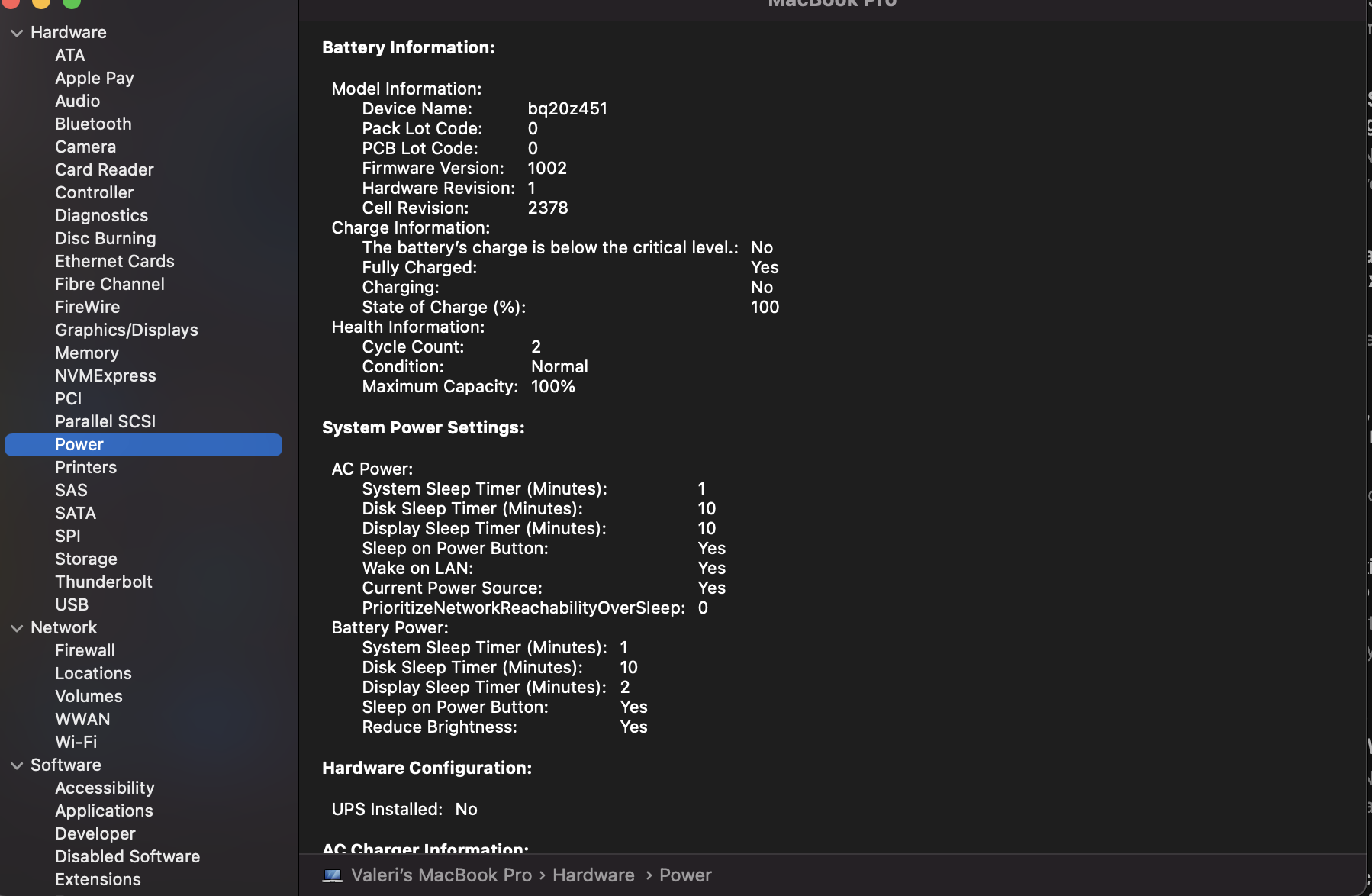The width and height of the screenshot is (1372, 896).
Task: Open Extensions in the sidebar
Action: point(98,879)
